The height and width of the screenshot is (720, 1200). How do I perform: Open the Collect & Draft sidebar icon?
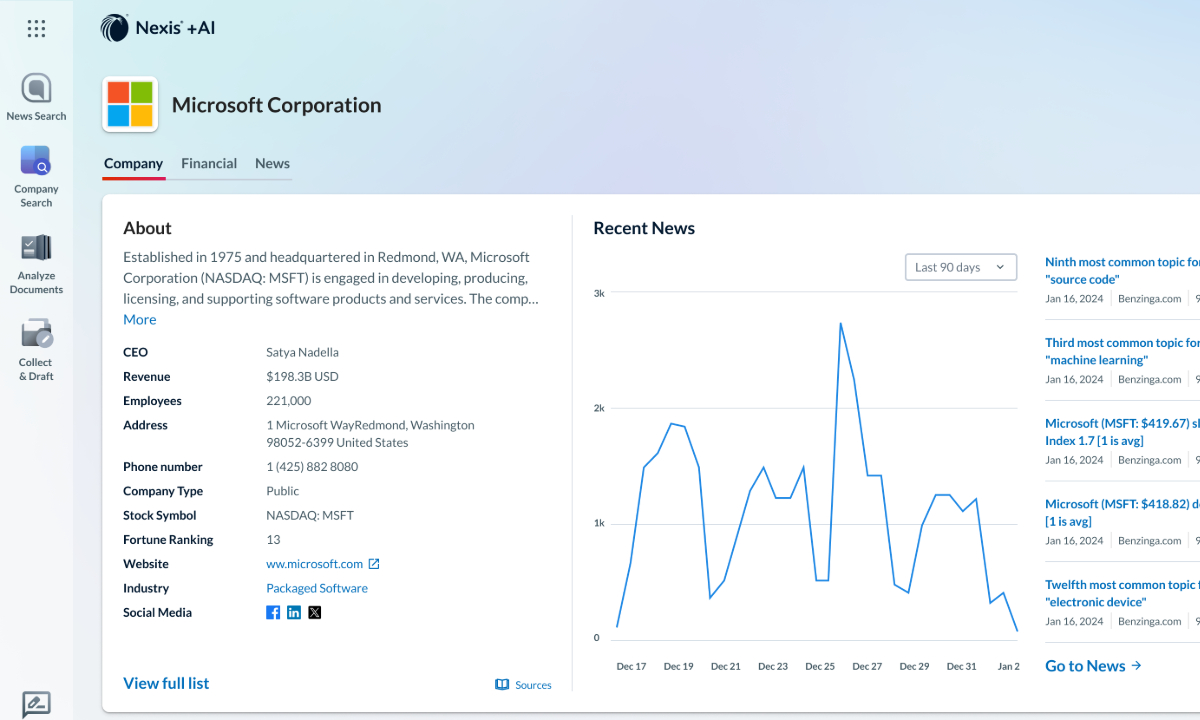pos(36,334)
